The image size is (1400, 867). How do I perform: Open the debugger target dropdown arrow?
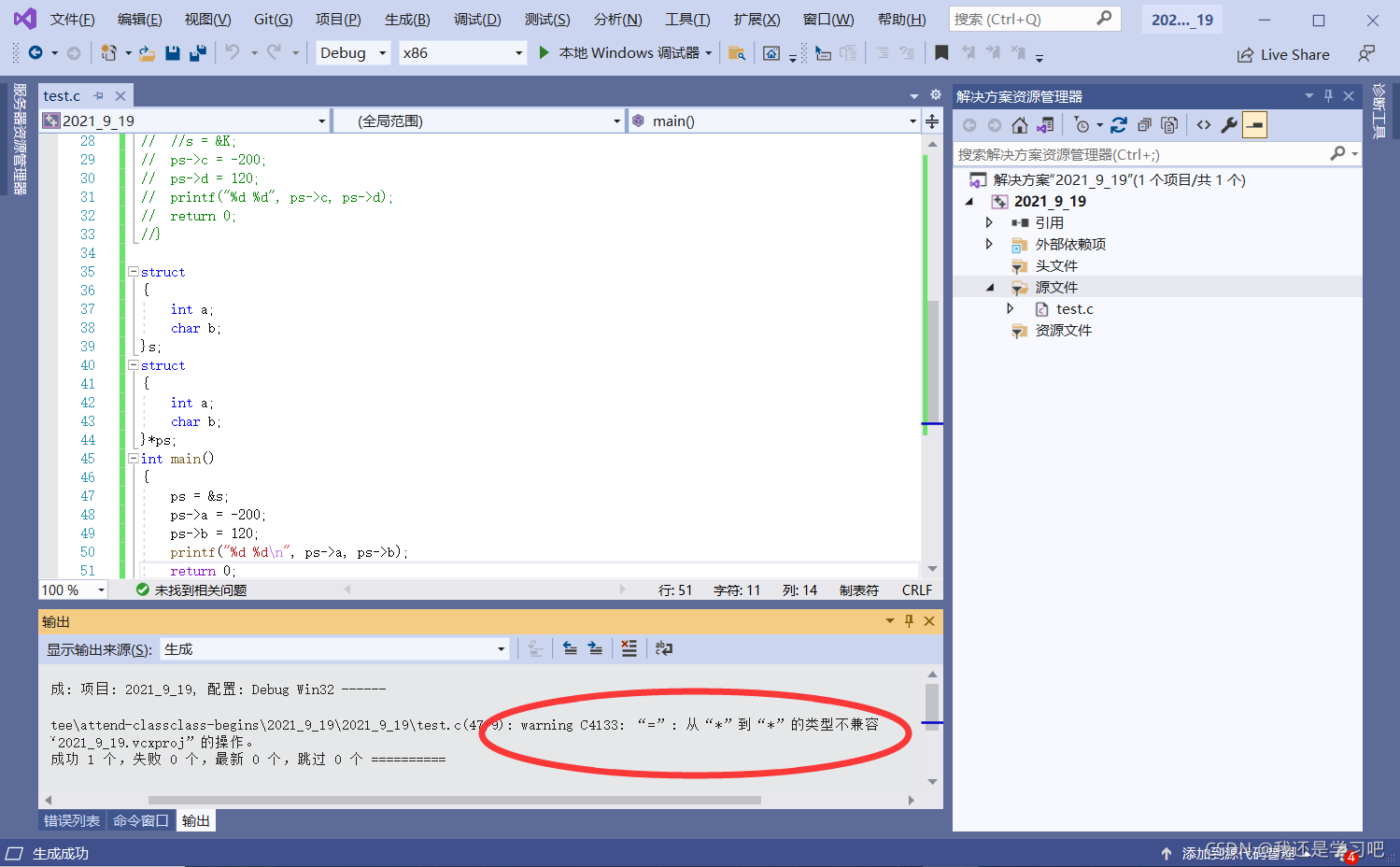[x=709, y=53]
